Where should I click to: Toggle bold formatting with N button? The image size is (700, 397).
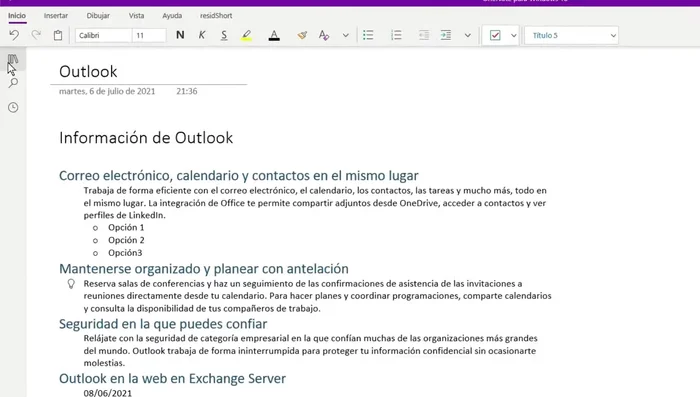coord(180,35)
